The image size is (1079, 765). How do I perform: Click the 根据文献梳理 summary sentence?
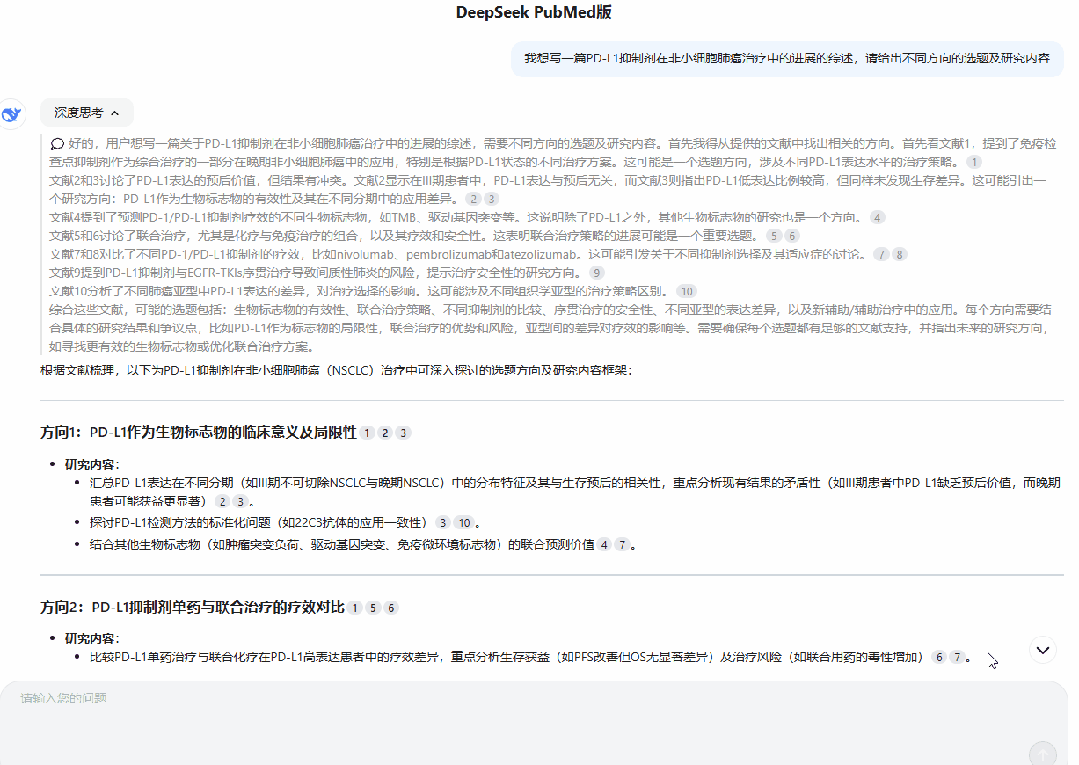[x=336, y=370]
